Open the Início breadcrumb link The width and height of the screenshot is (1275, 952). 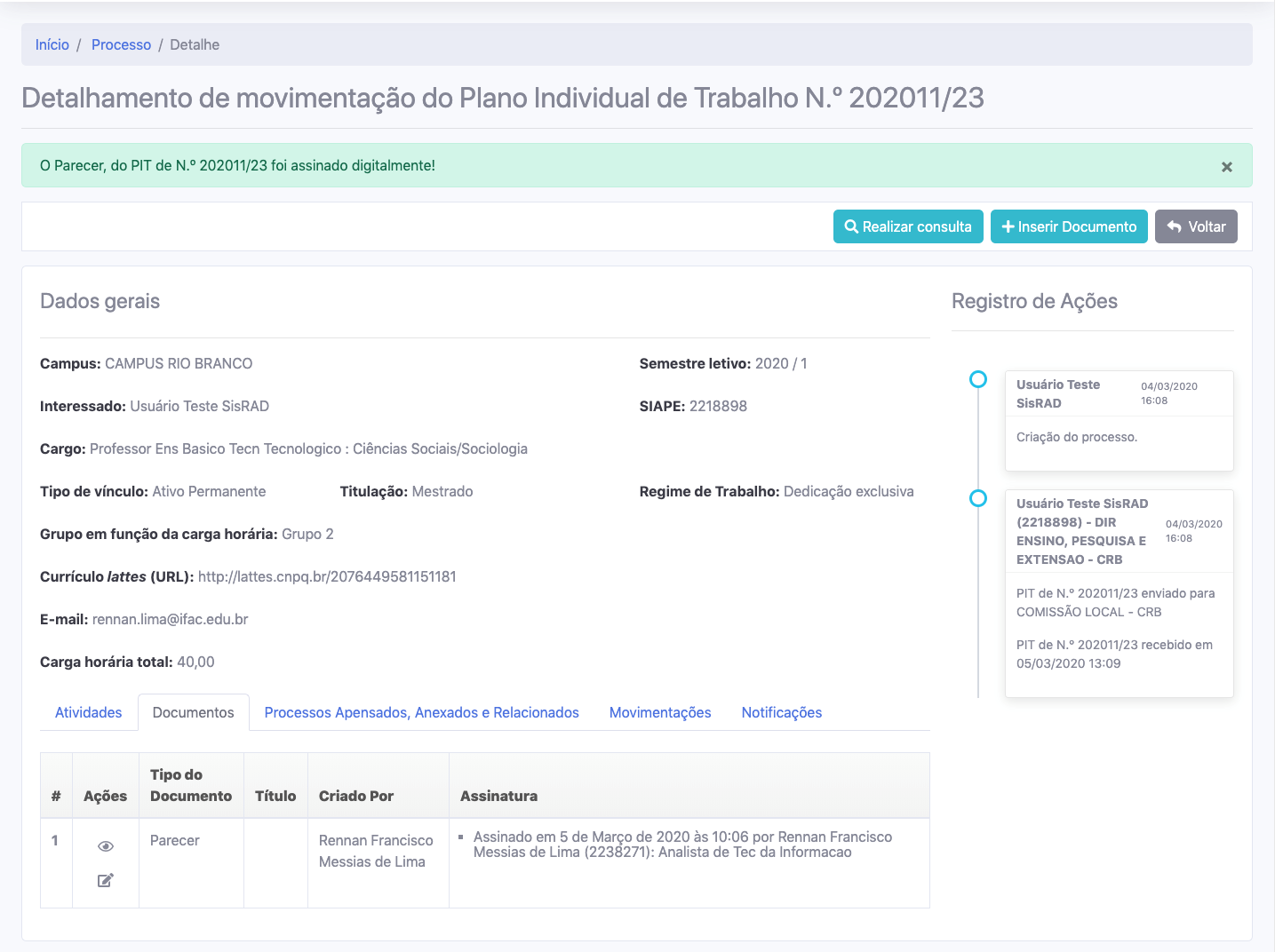[x=52, y=44]
